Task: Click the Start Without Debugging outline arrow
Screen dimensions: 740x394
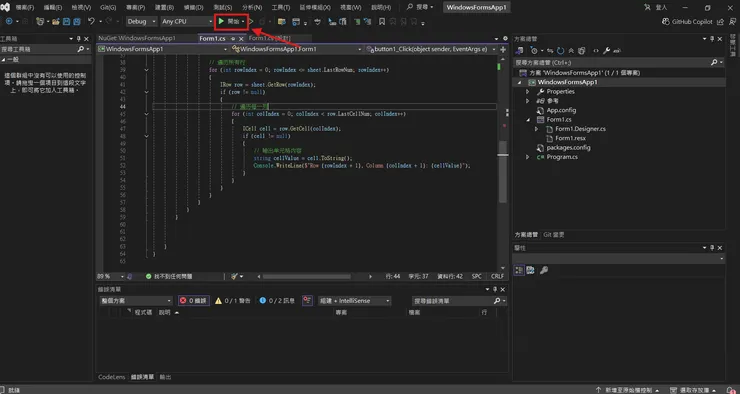Action: (x=252, y=22)
